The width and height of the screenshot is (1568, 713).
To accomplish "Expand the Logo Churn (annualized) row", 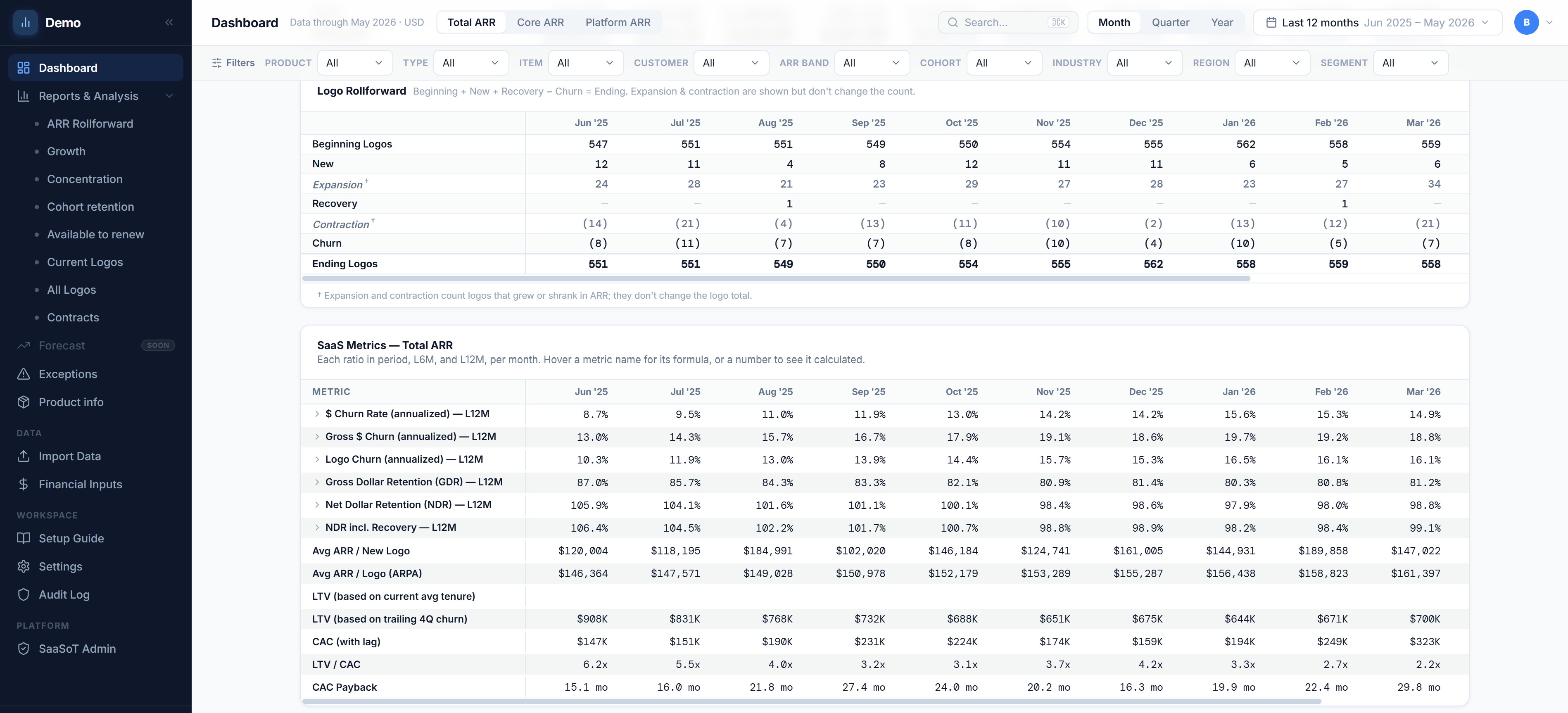I will click(x=316, y=459).
